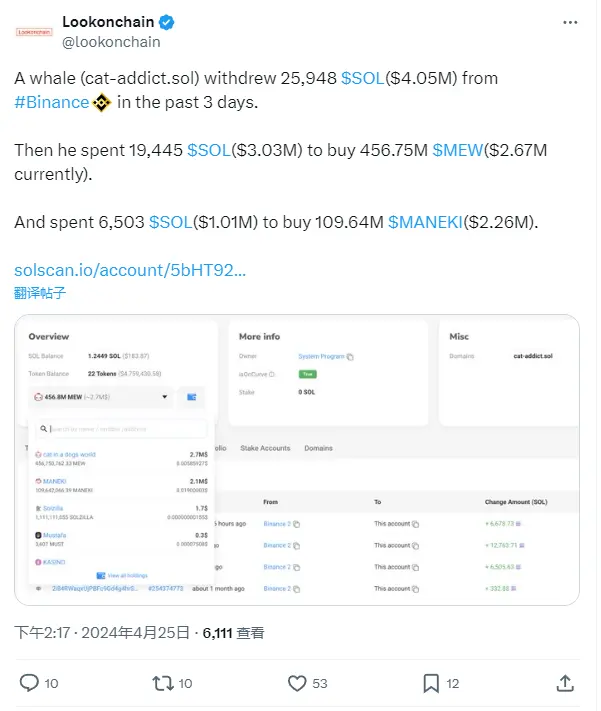Open the solscan.io account link

(x=130, y=270)
